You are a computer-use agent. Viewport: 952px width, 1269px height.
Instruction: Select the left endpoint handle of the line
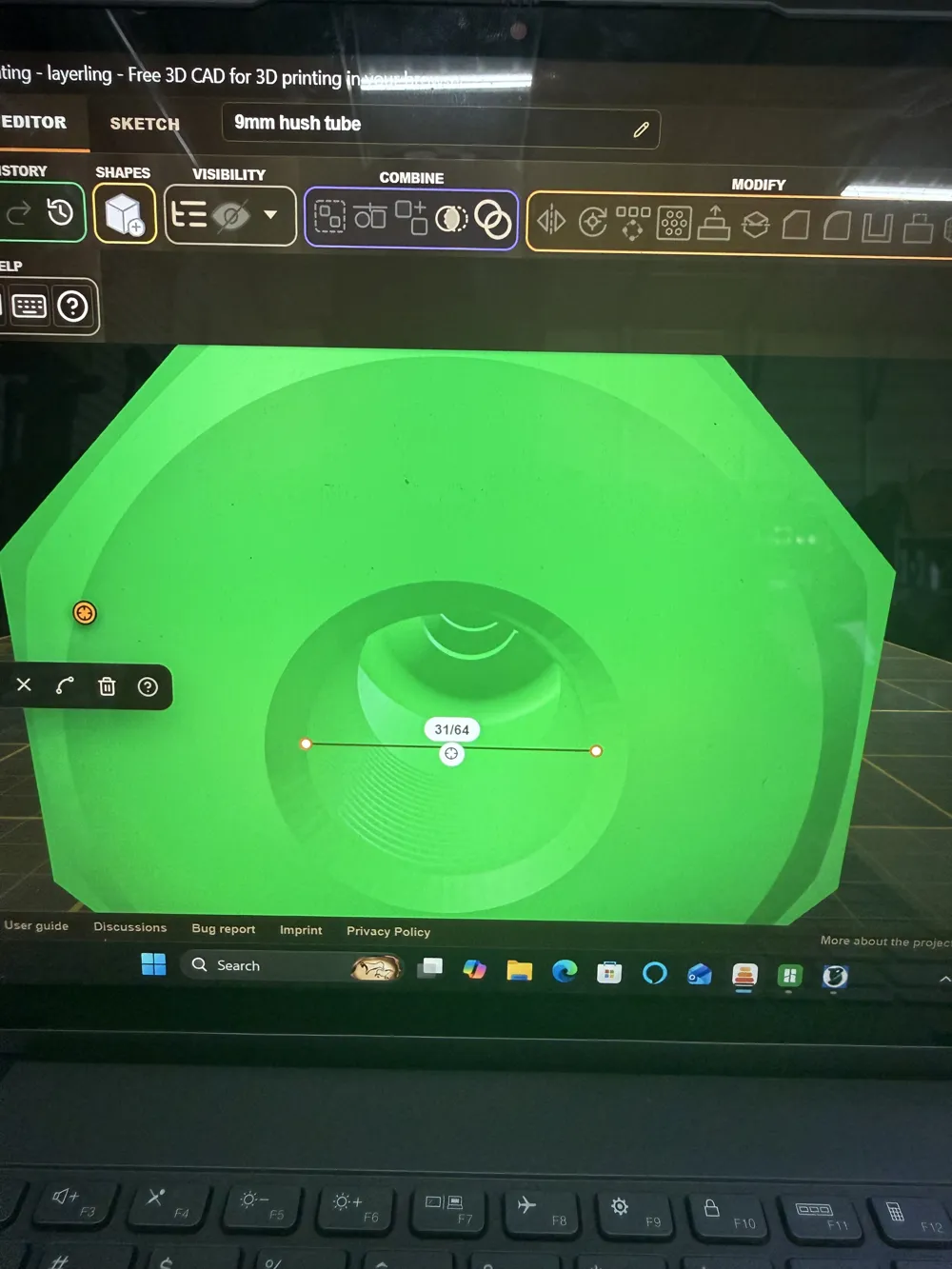click(306, 744)
